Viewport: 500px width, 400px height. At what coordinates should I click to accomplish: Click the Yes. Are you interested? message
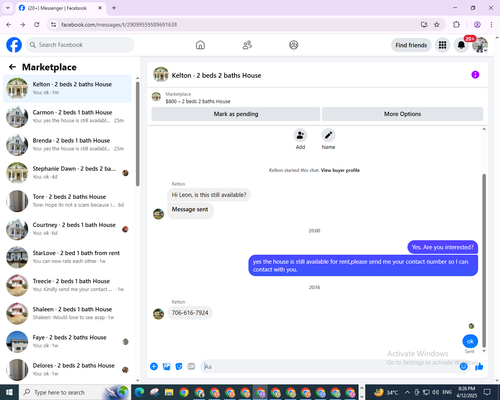[x=443, y=247]
